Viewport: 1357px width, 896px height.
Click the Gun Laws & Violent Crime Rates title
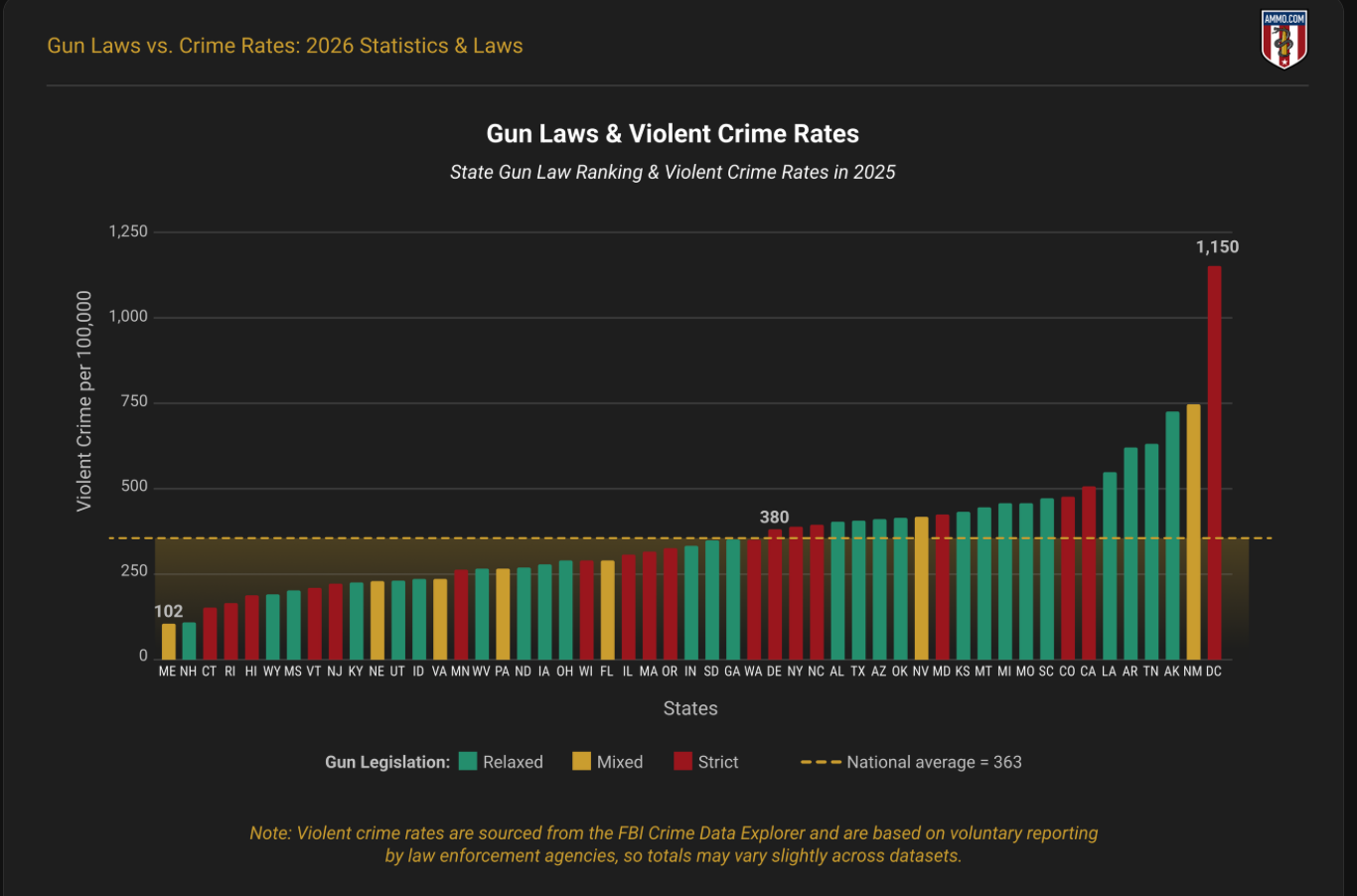(x=673, y=134)
